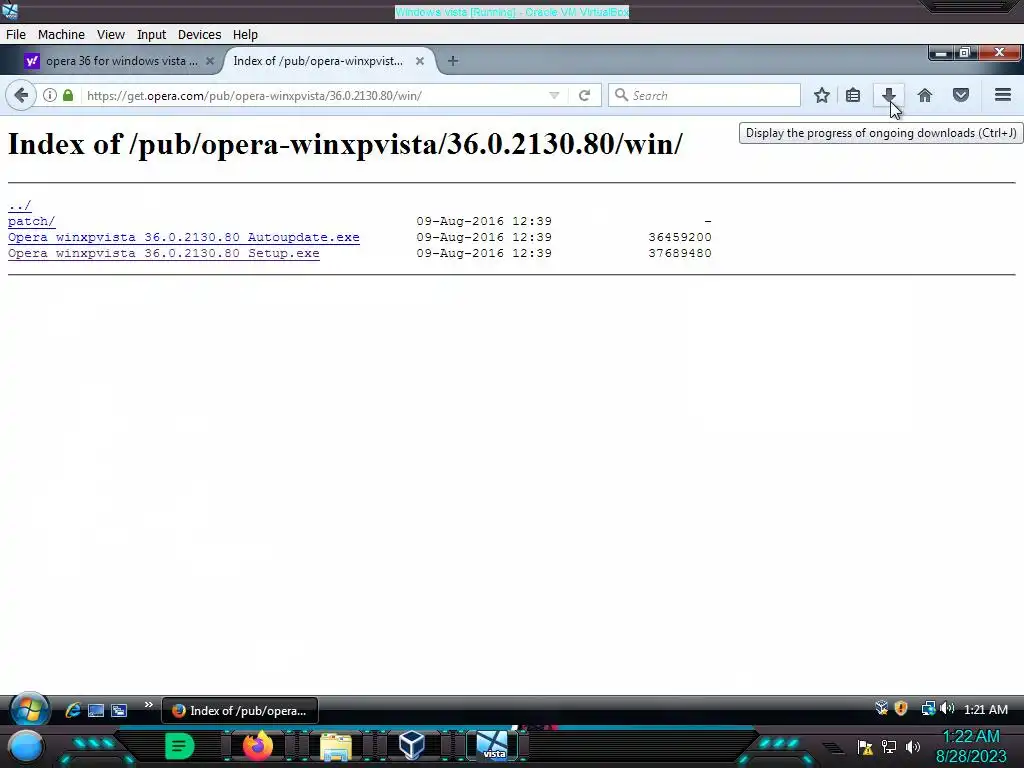Screen dimensions: 1024x768
Task: Go back with the Firefox back arrow
Action: pyautogui.click(x=21, y=95)
